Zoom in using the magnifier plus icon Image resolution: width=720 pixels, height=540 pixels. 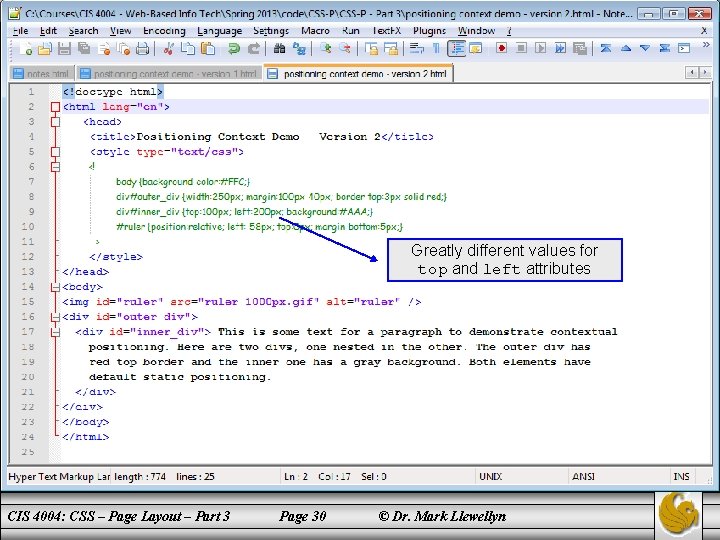point(326,48)
